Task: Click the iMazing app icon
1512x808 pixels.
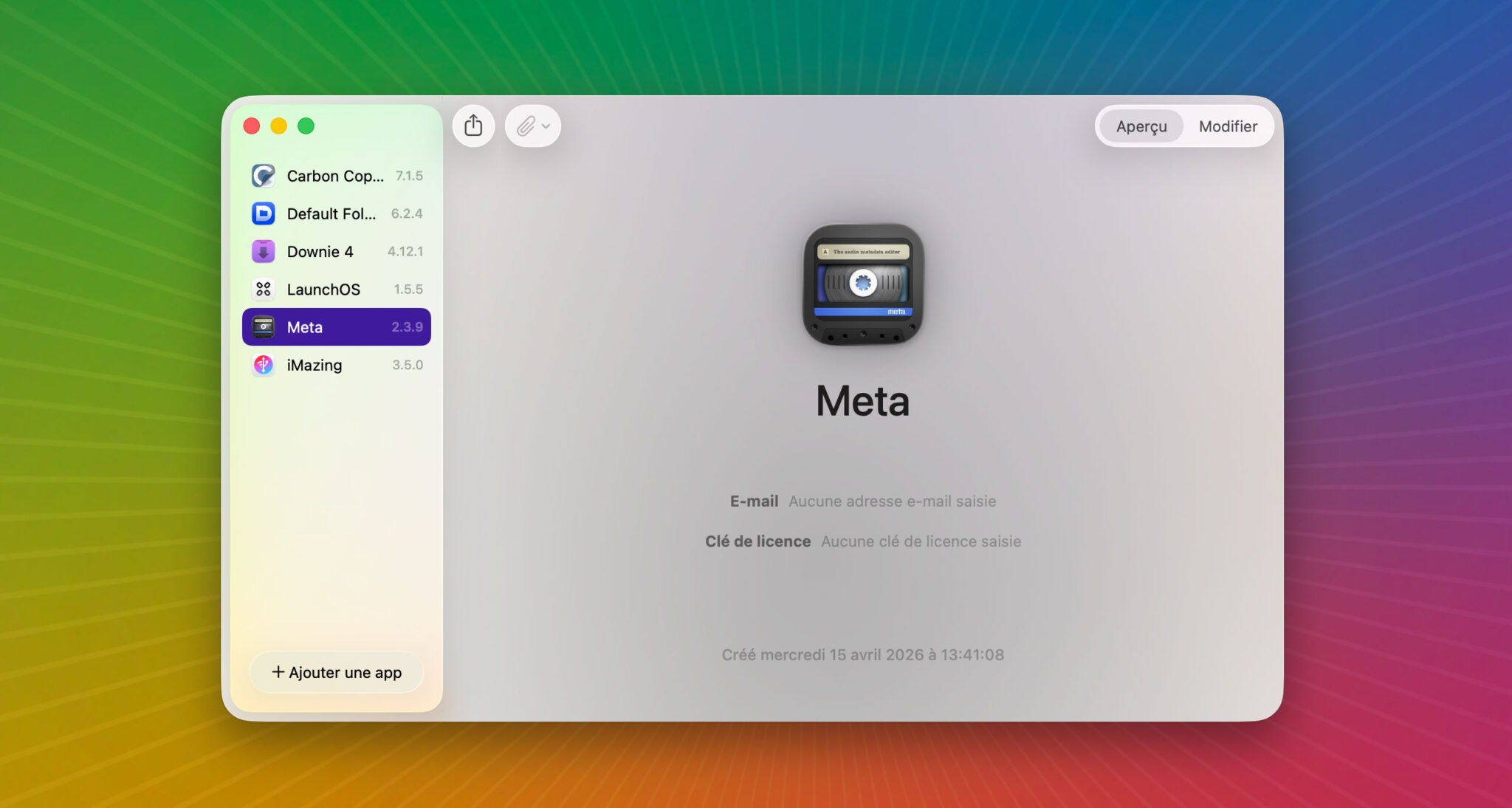Action: tap(264, 365)
